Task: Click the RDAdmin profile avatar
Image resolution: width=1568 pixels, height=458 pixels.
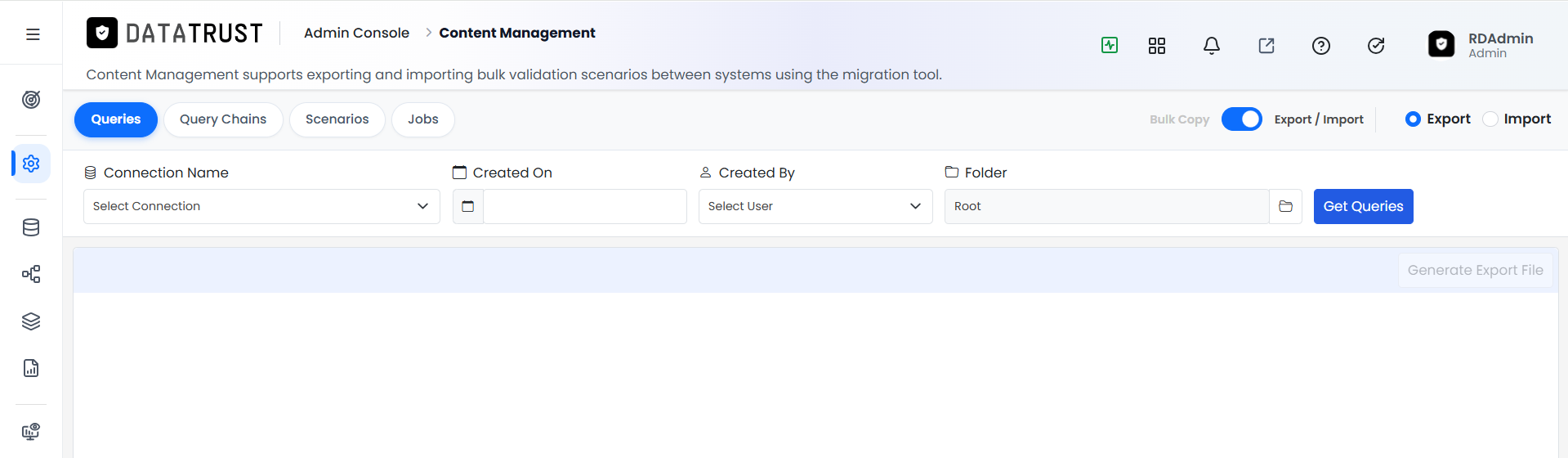Action: [x=1441, y=44]
